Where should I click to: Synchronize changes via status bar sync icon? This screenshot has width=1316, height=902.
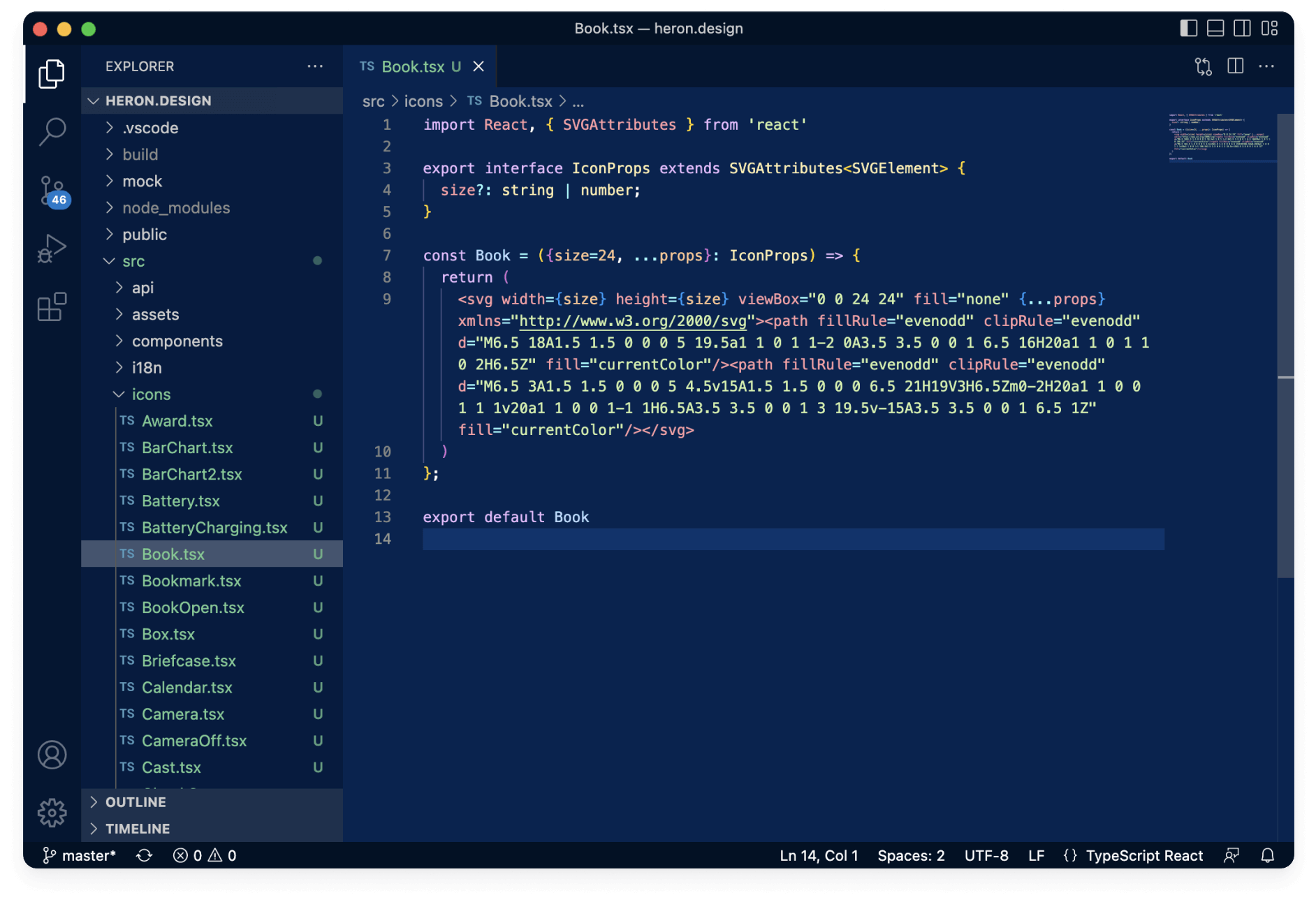(x=145, y=855)
